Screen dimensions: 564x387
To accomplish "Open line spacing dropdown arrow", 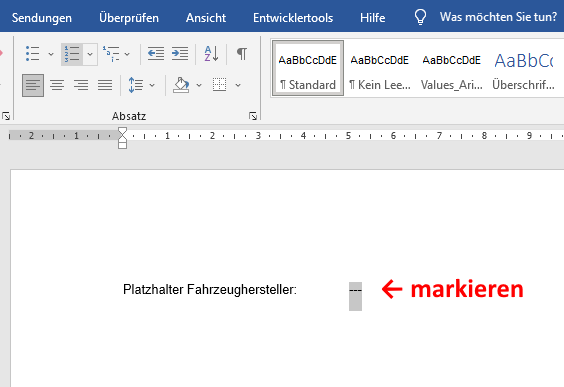I will (152, 85).
